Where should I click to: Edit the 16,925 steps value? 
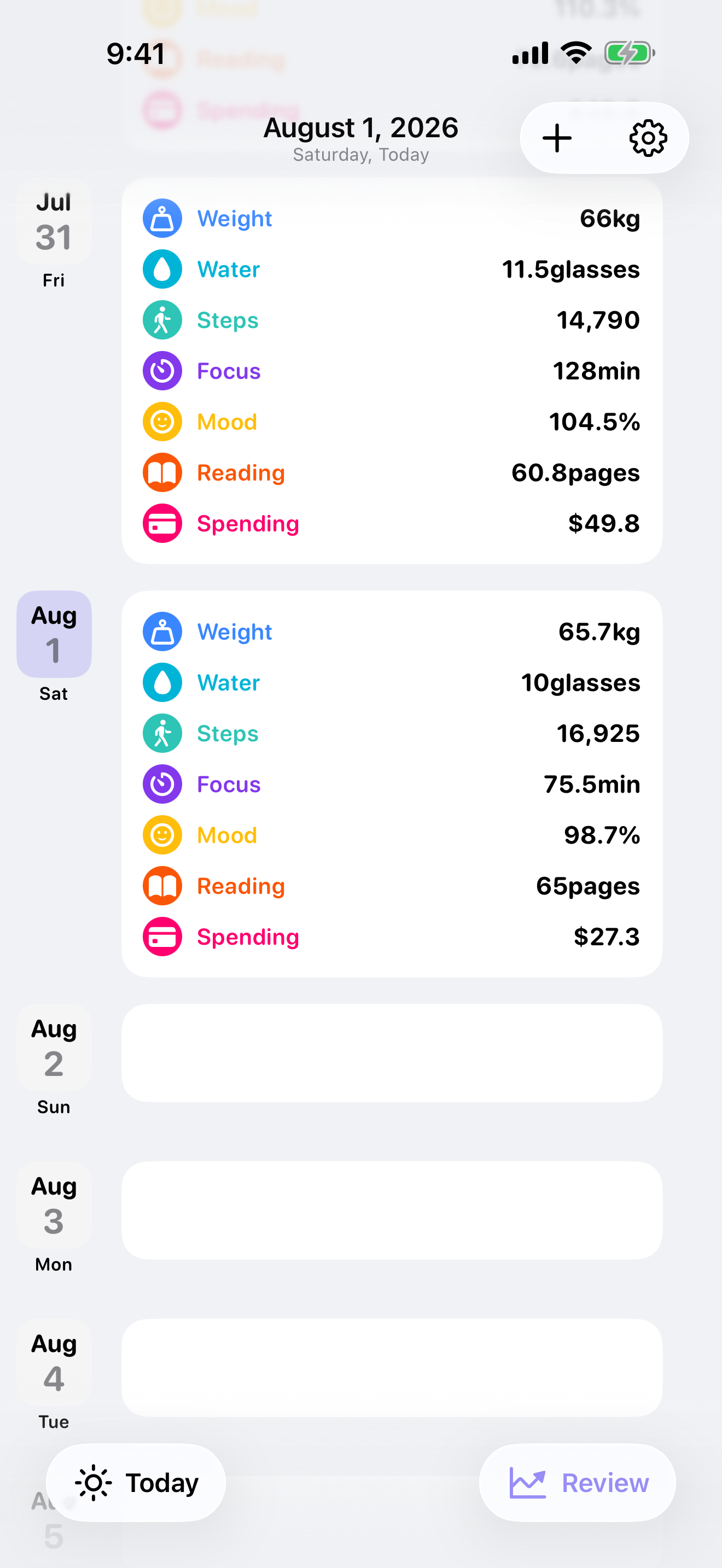(x=598, y=734)
